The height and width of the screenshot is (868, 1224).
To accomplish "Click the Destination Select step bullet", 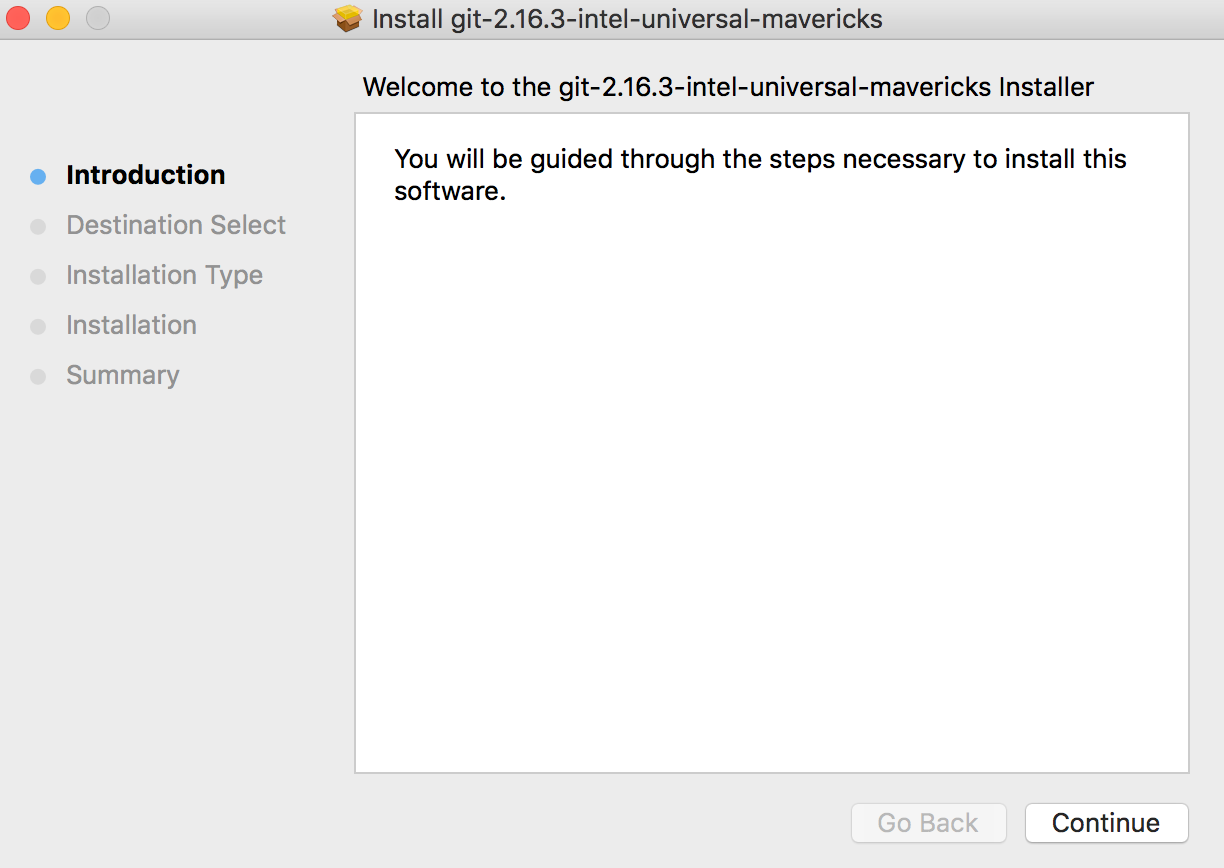I will click(x=38, y=225).
